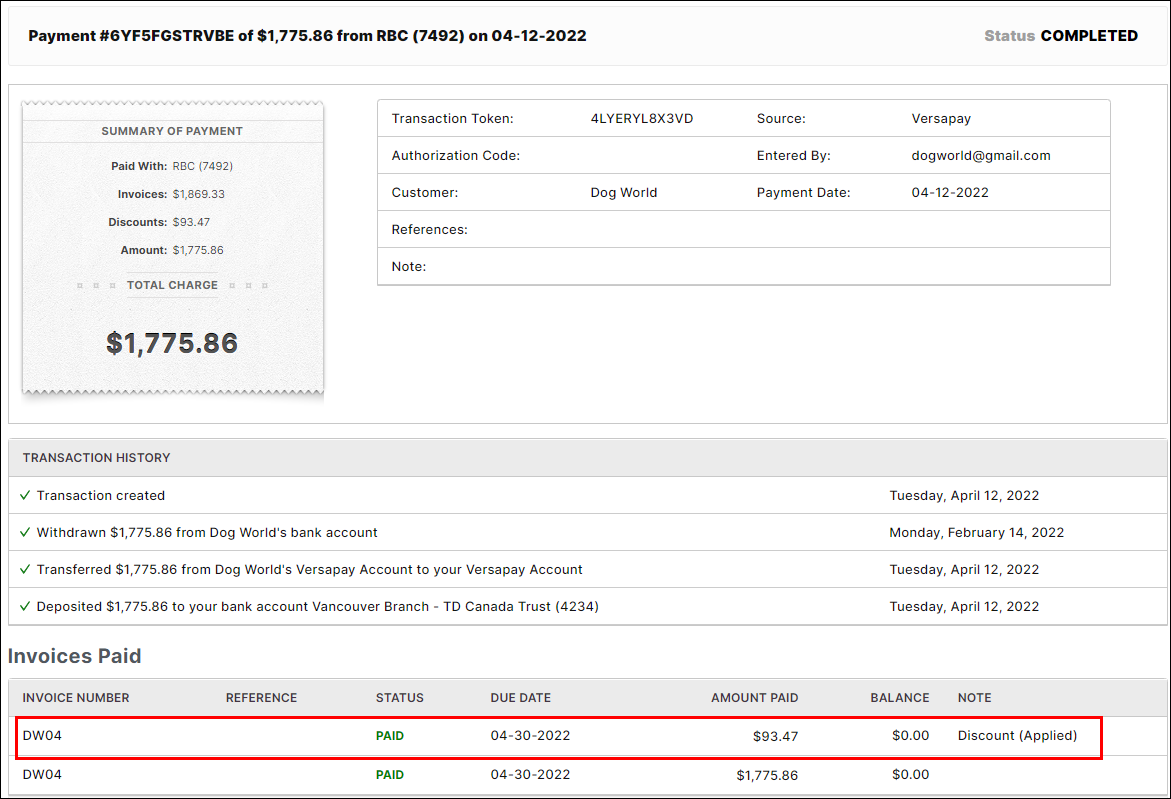Image resolution: width=1171 pixels, height=799 pixels.
Task: Click the Amount value '$1,775.86' in summary
Action: click(198, 250)
